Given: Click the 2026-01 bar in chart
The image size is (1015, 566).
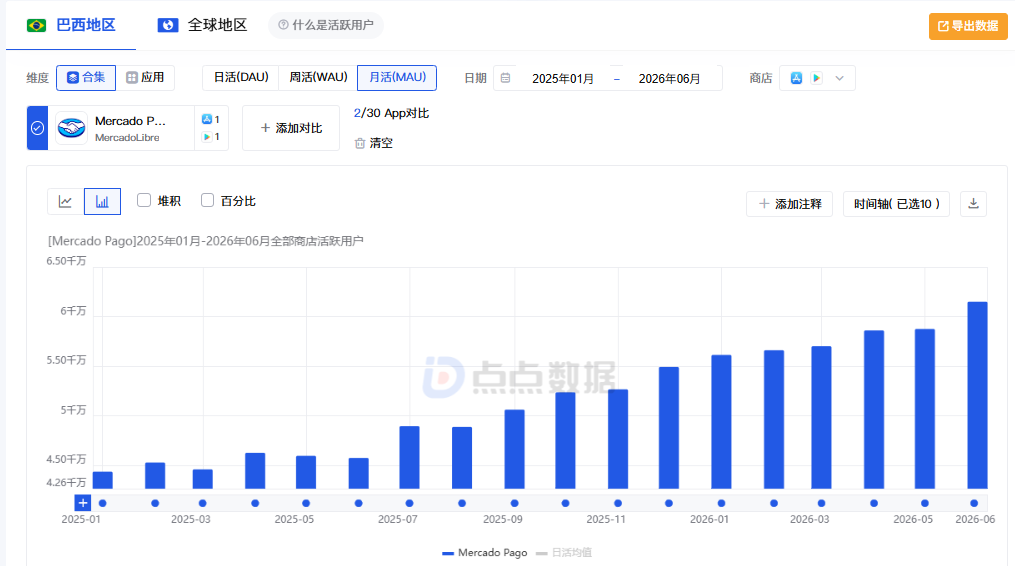Looking at the screenshot, I should pyautogui.click(x=721, y=422).
